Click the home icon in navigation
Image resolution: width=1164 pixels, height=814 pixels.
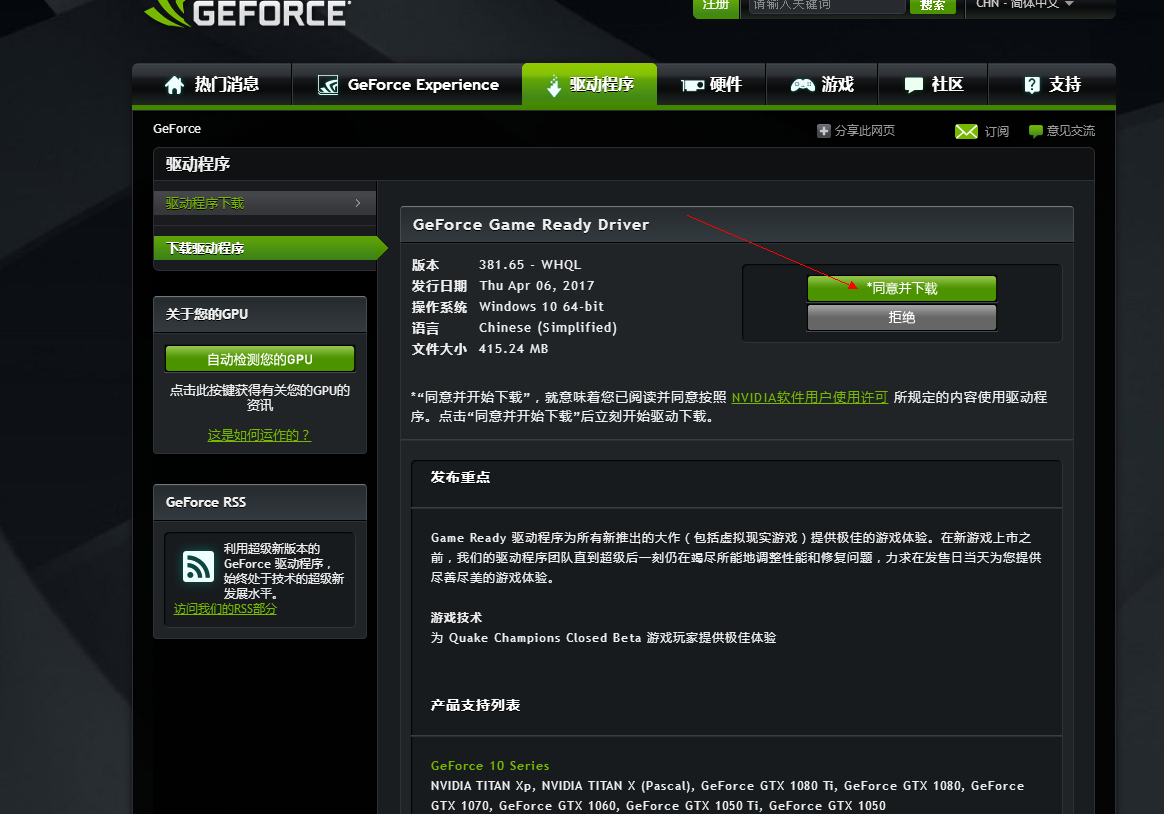pos(174,85)
